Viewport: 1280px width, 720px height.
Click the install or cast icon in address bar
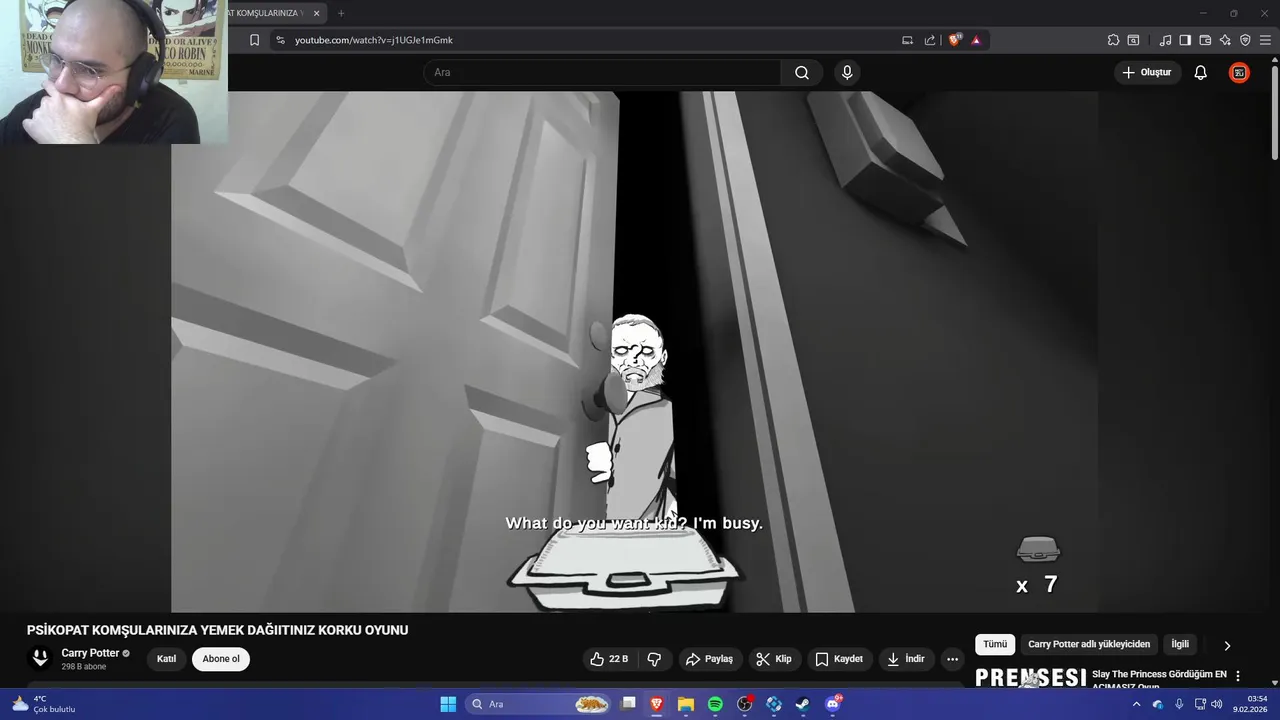[x=907, y=40]
